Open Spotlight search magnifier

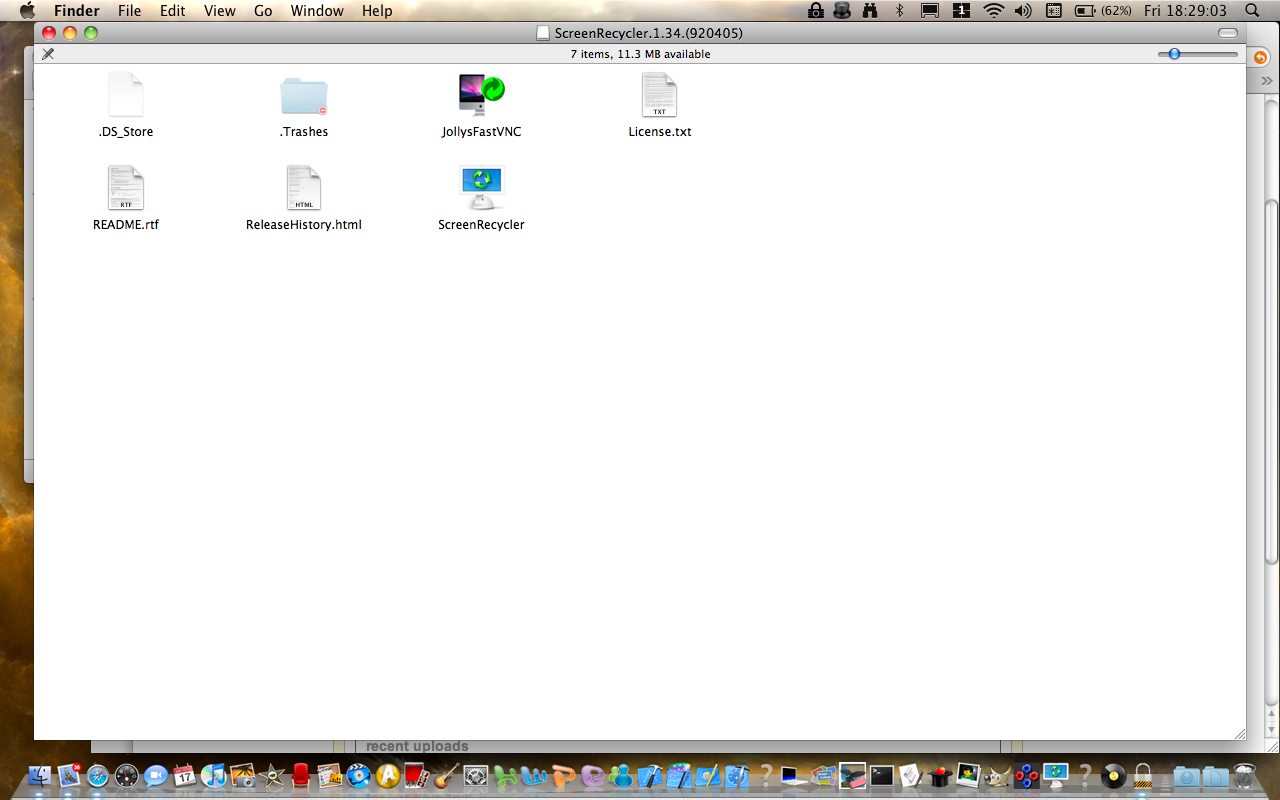pos(1253,11)
